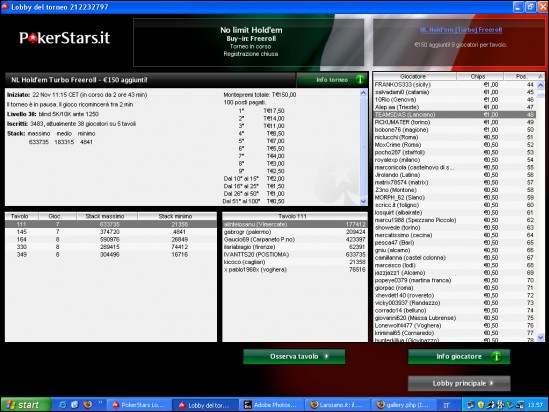Viewport: 549px width, 412px height.
Task: Click the Tavolo 111 panel header
Action: pos(295,216)
